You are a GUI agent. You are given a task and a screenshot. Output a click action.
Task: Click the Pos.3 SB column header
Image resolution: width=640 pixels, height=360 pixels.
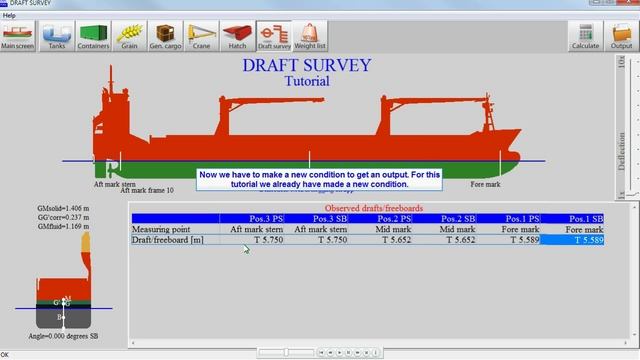pos(316,219)
